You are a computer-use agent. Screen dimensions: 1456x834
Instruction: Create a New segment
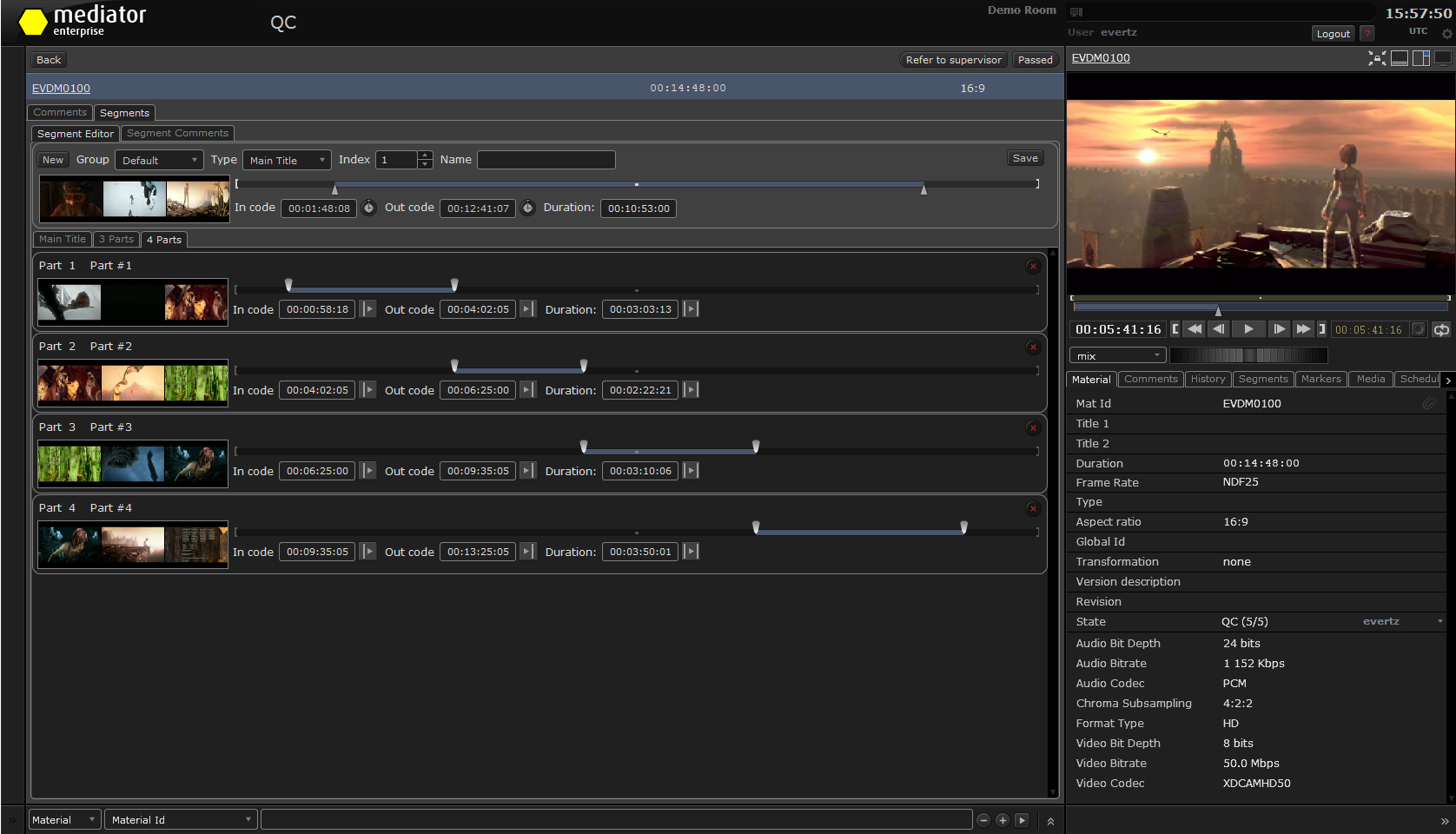pos(53,160)
